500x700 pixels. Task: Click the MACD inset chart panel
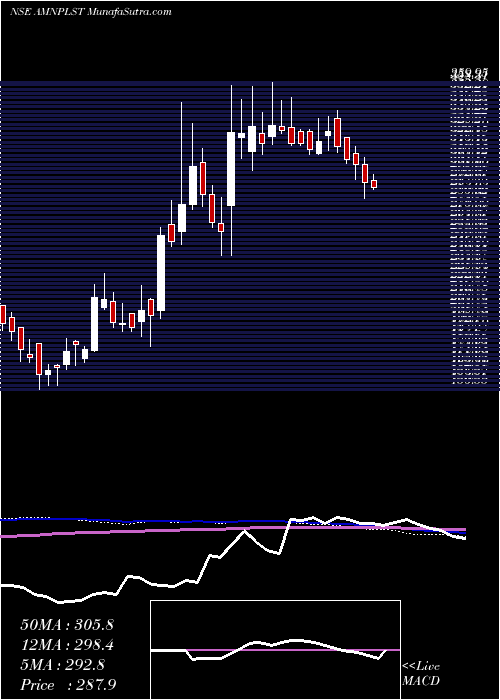[275, 650]
